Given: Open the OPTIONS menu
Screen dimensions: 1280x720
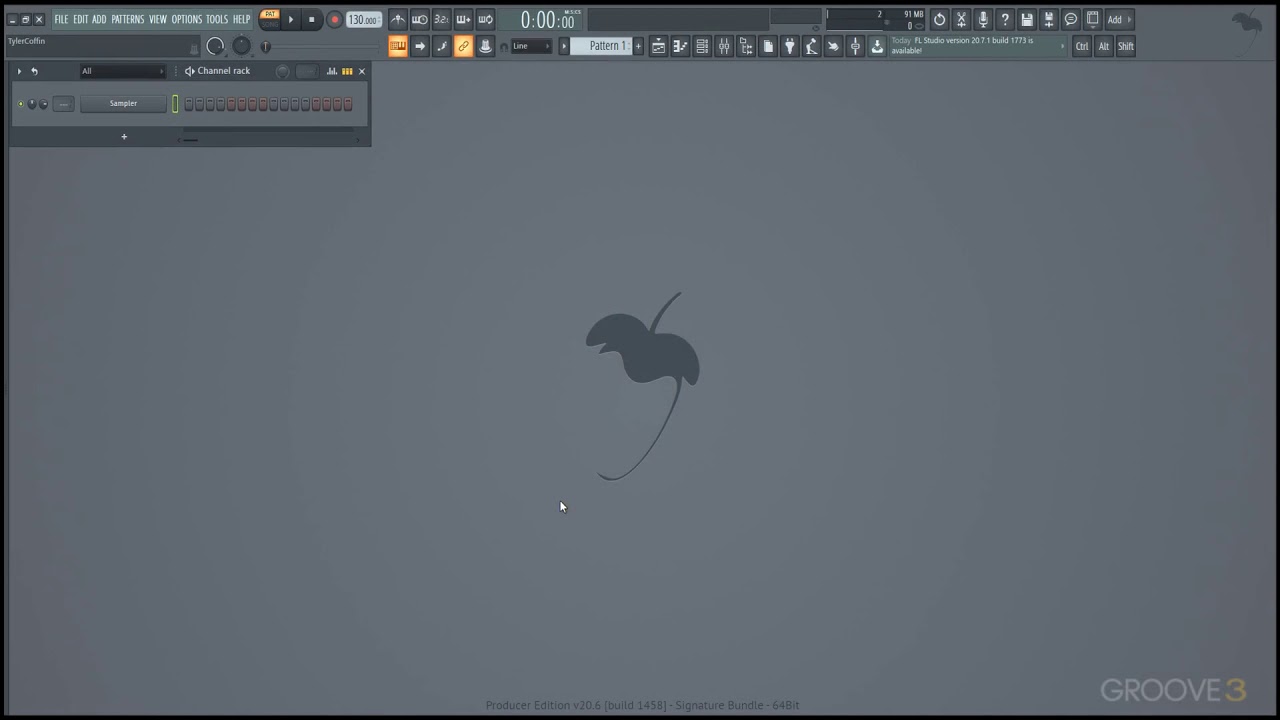Looking at the screenshot, I should (x=186, y=19).
